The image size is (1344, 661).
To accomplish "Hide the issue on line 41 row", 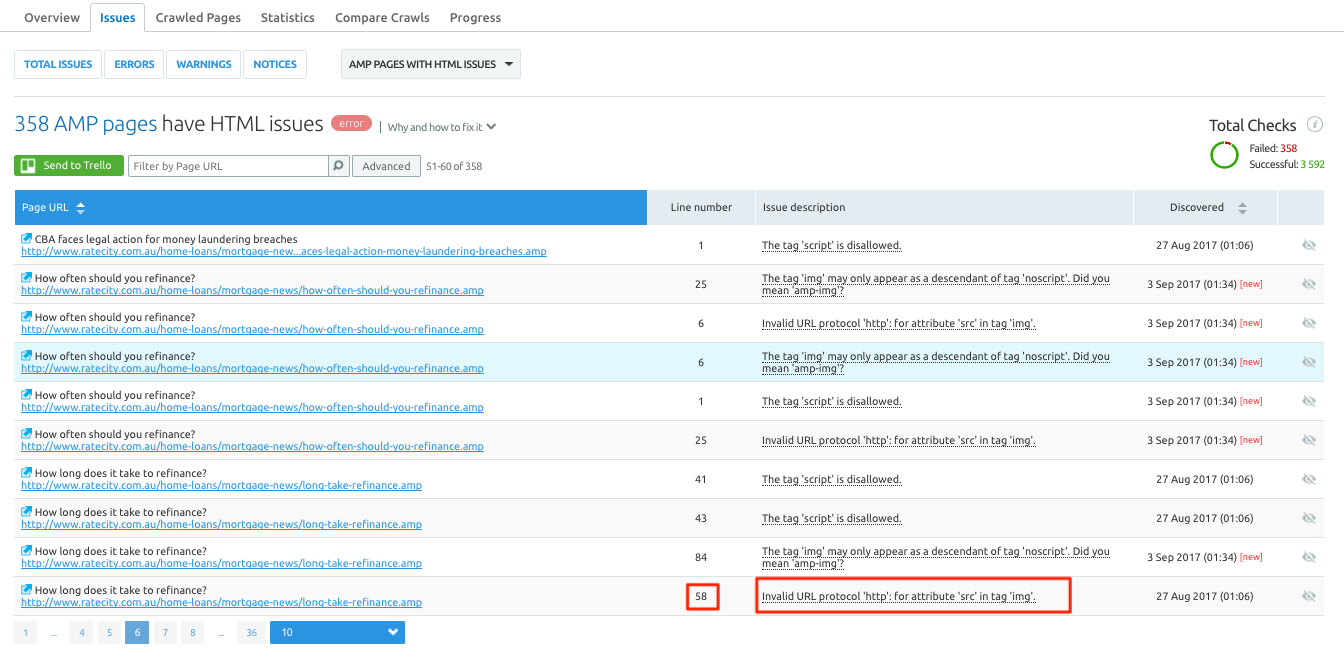I will coord(1309,479).
